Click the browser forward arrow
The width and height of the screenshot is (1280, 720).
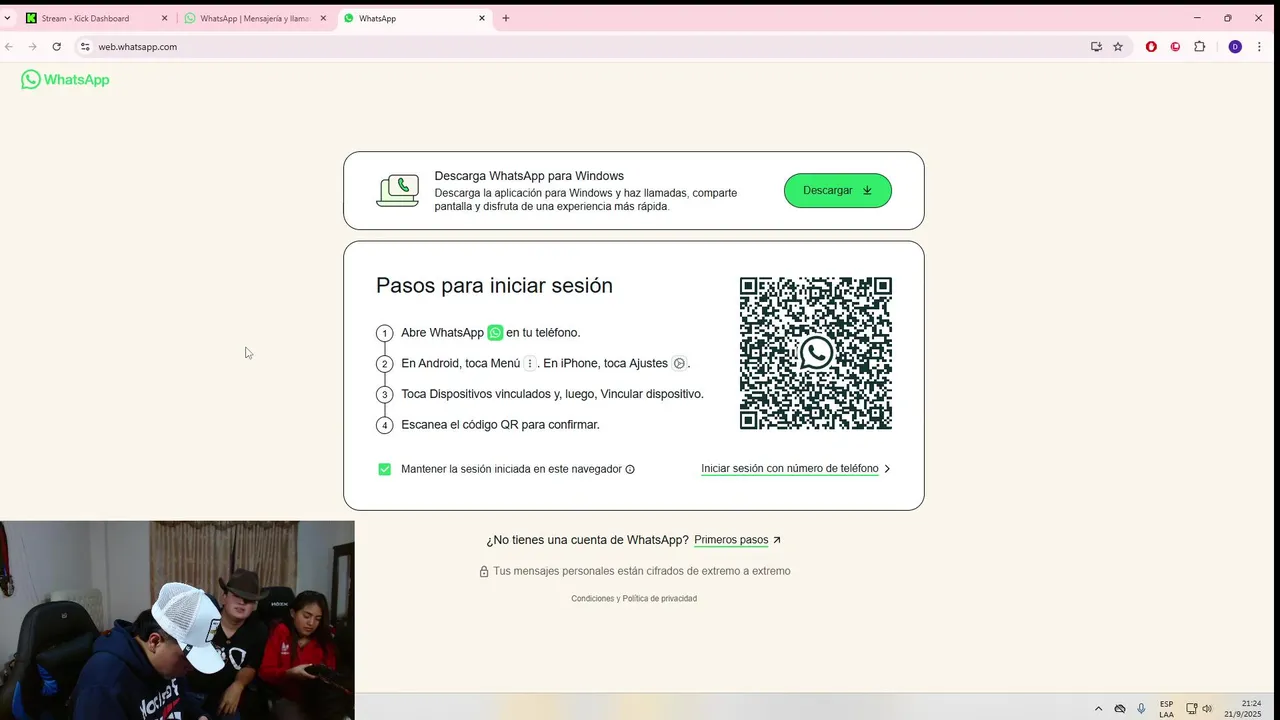[x=33, y=47]
